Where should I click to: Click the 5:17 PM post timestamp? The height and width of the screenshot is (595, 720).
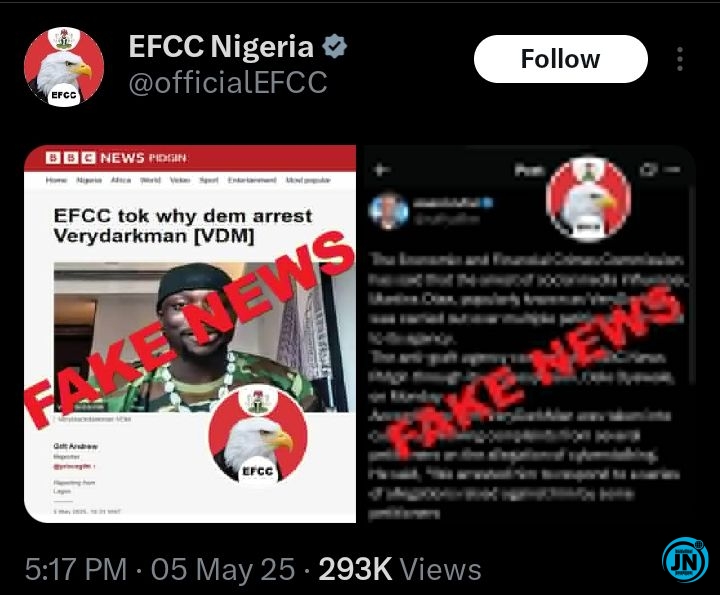(76, 569)
